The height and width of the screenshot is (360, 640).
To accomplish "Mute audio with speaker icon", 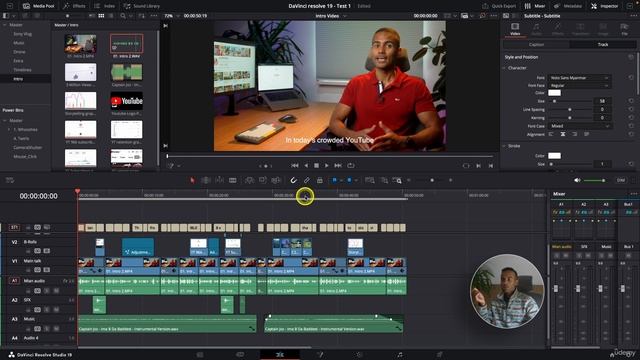I will (577, 180).
